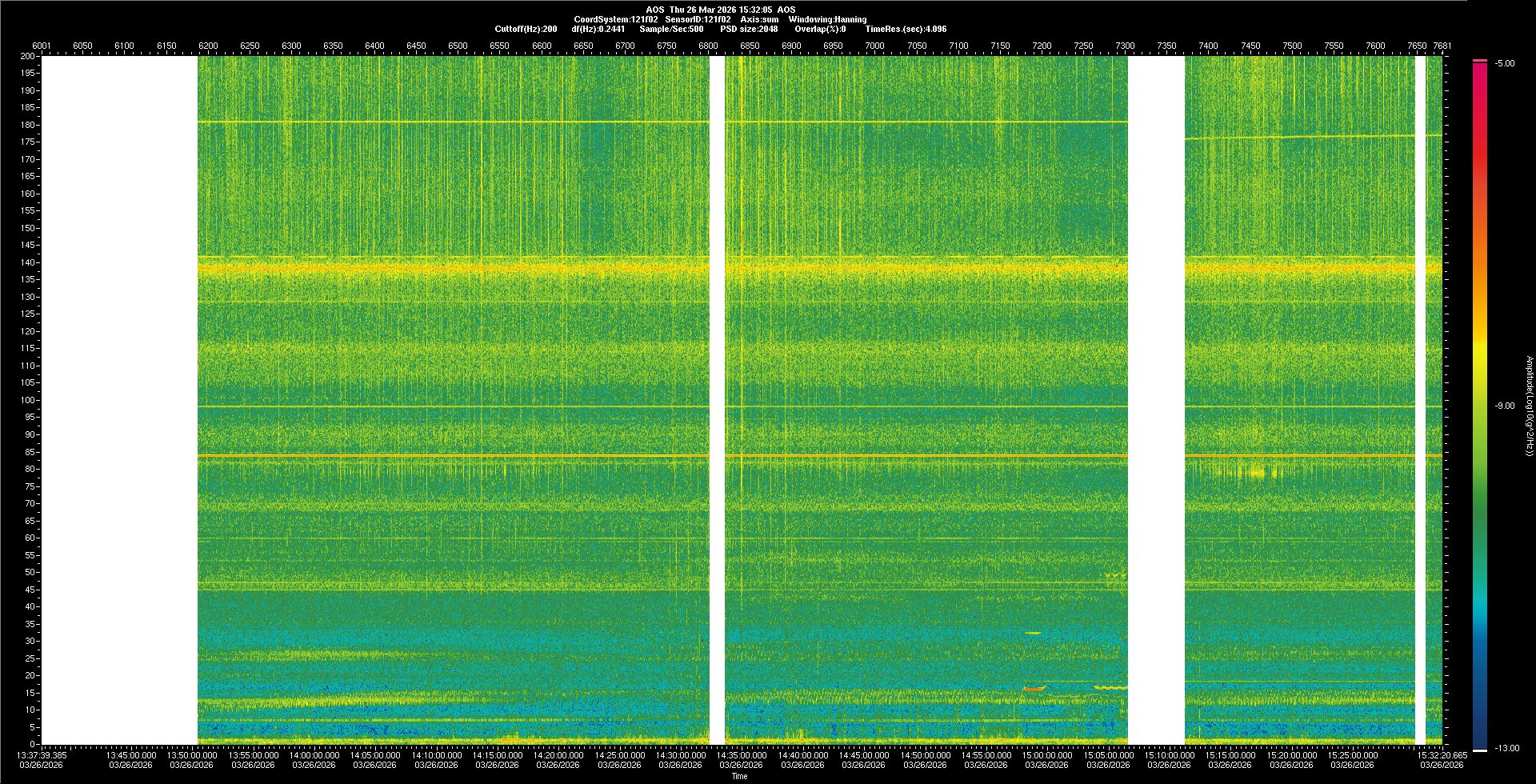
Task: Click the Overlap(%):0 parameter text
Action: pos(820,29)
